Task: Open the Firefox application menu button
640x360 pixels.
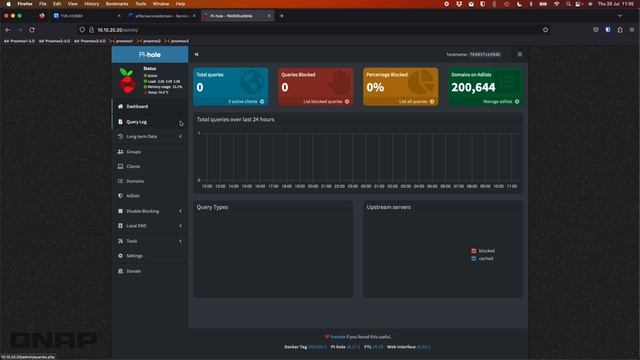Action: (x=632, y=30)
